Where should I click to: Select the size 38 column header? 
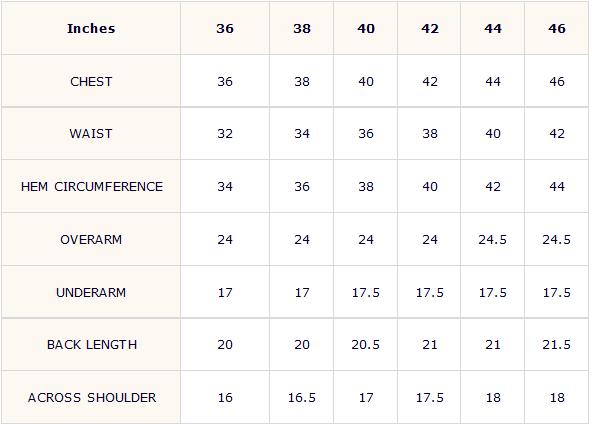click(x=302, y=29)
